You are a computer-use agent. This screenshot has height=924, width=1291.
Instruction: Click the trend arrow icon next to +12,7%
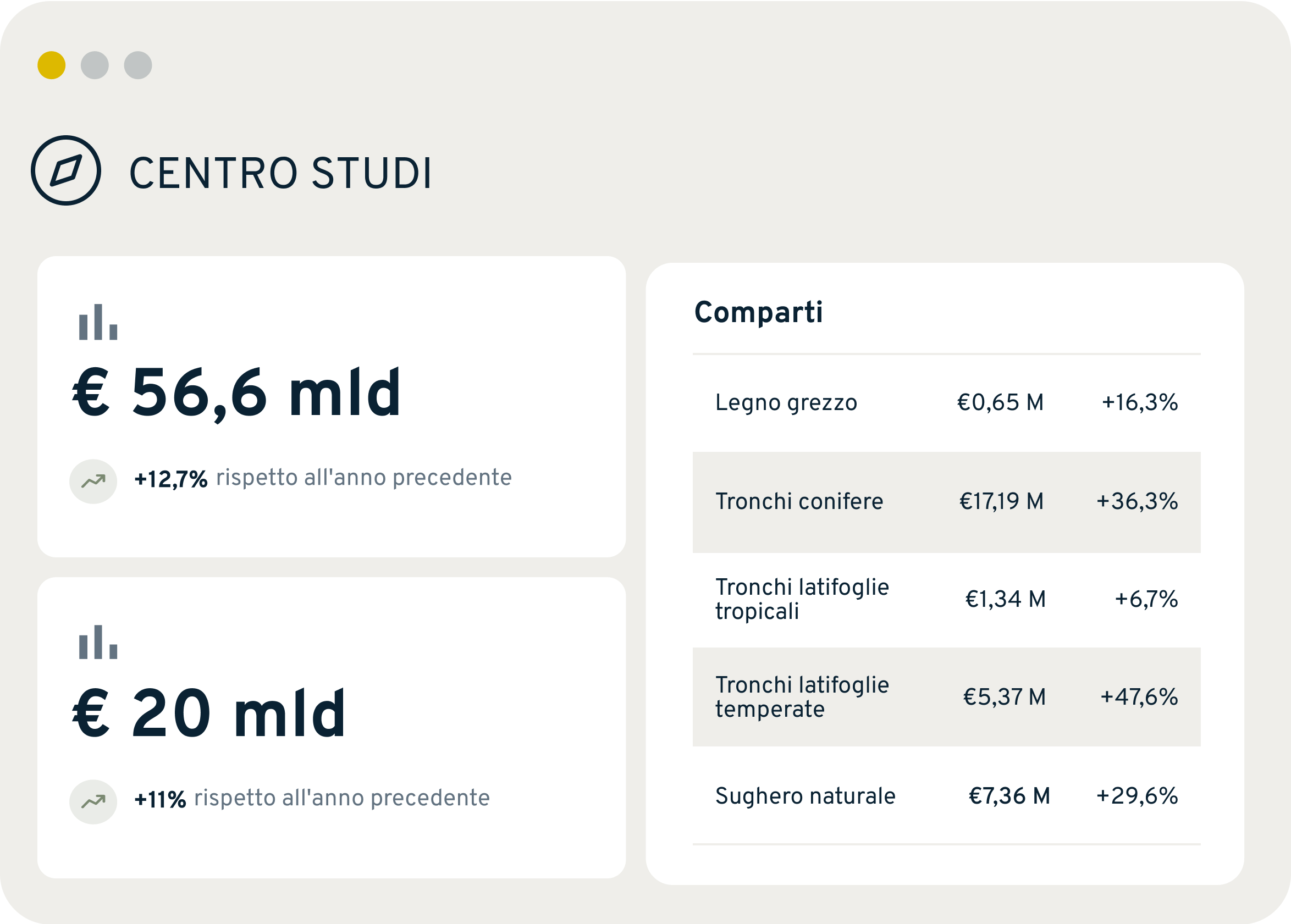pos(93,482)
